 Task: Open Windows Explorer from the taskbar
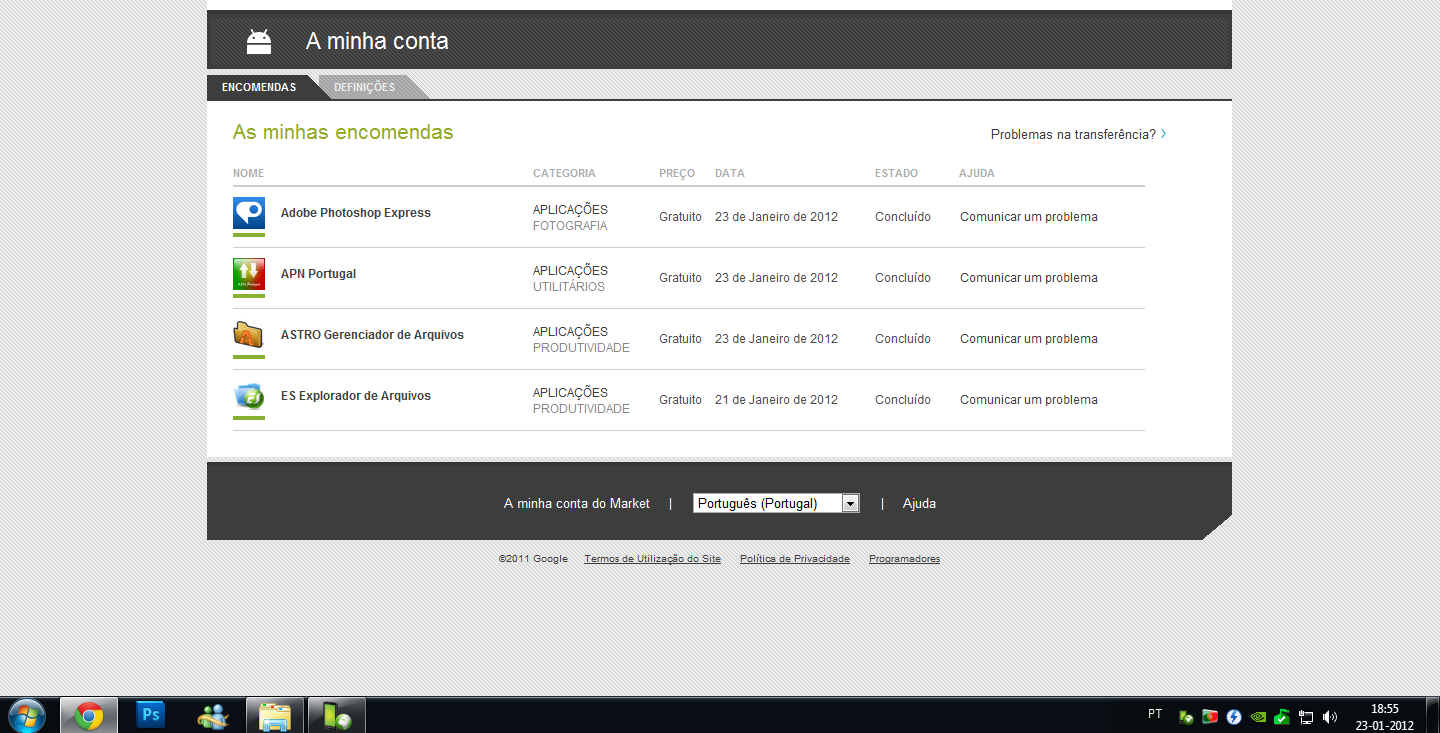point(274,715)
